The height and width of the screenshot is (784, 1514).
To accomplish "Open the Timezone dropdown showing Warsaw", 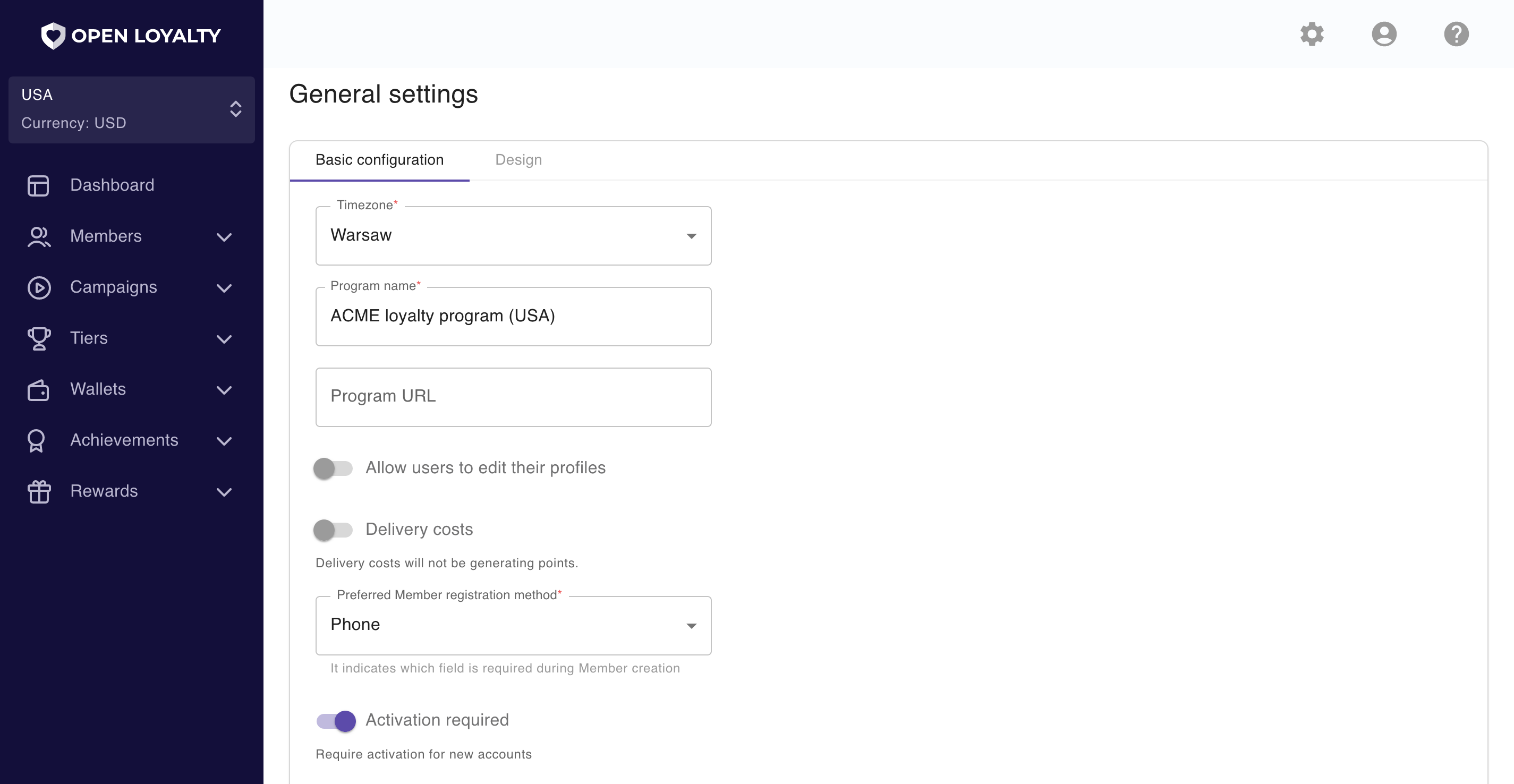I will tap(513, 236).
